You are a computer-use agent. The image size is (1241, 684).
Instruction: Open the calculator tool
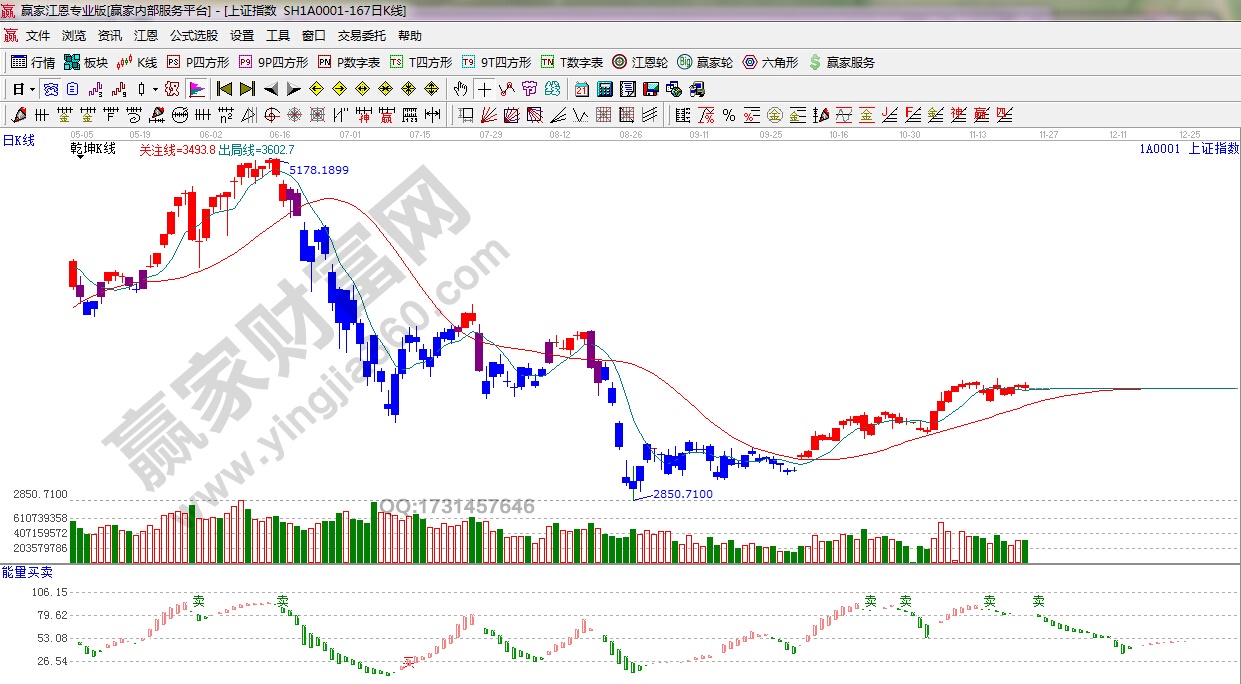point(604,89)
